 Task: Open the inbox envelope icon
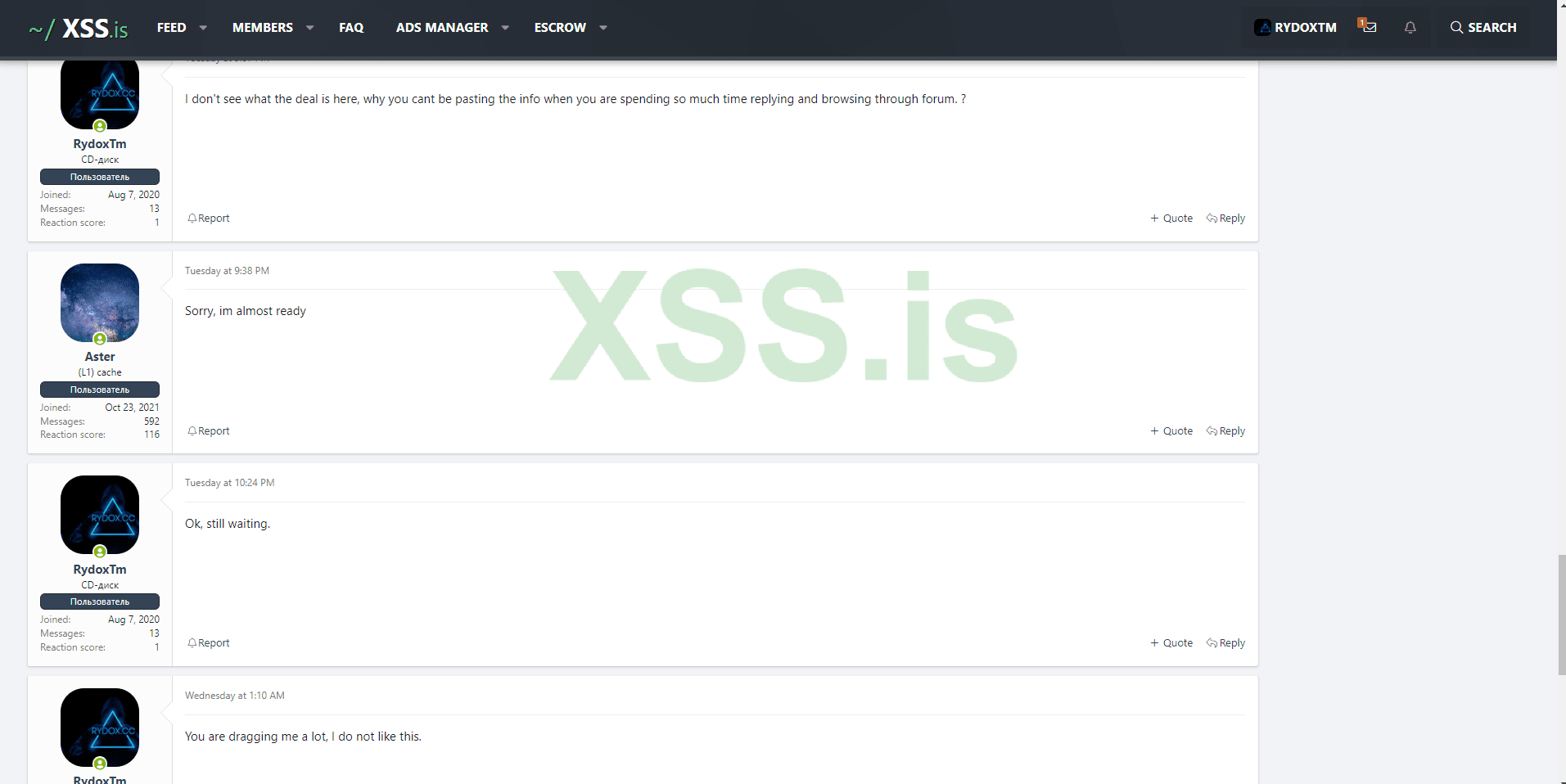pos(1368,27)
